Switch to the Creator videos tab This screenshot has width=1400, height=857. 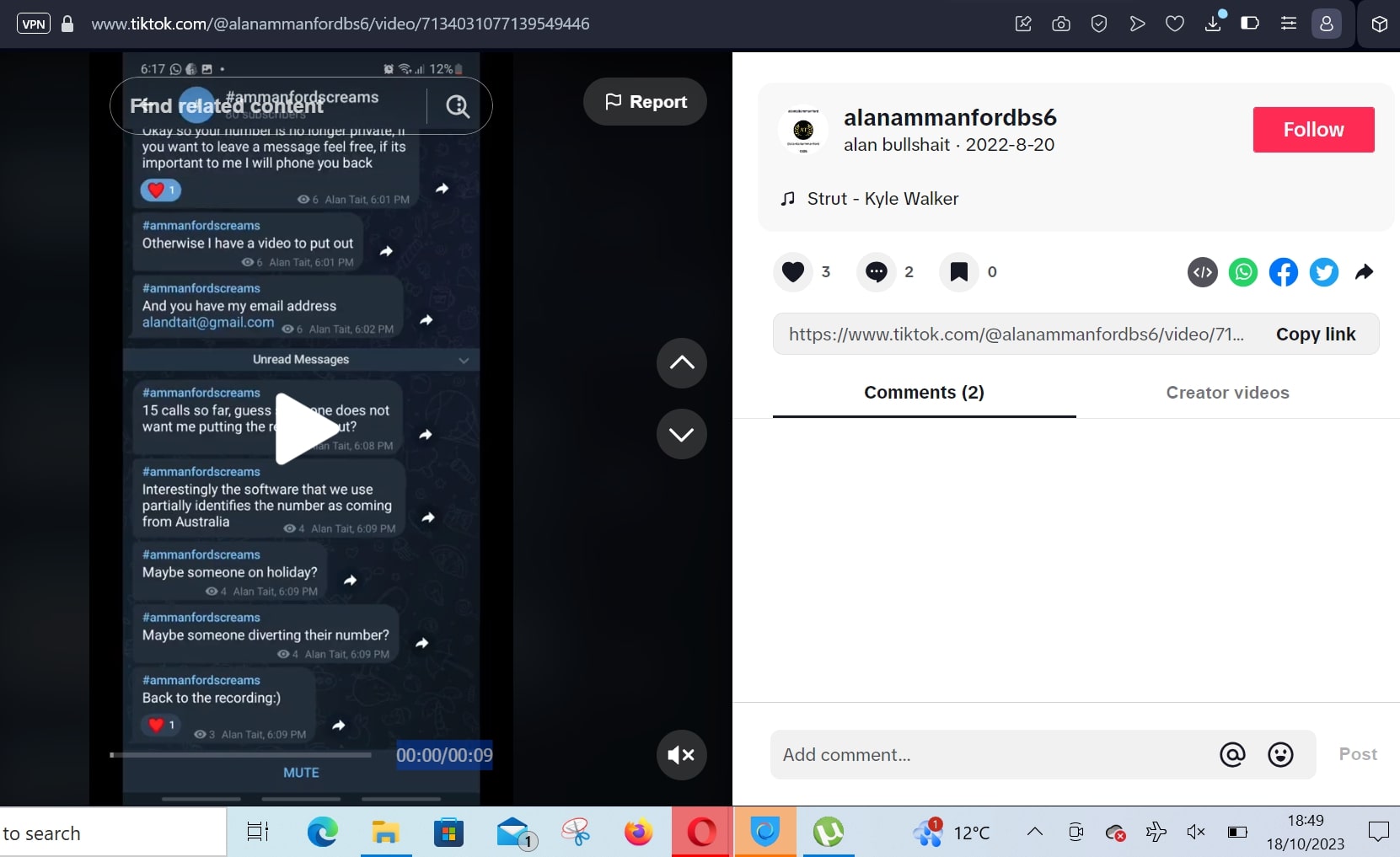(x=1227, y=392)
